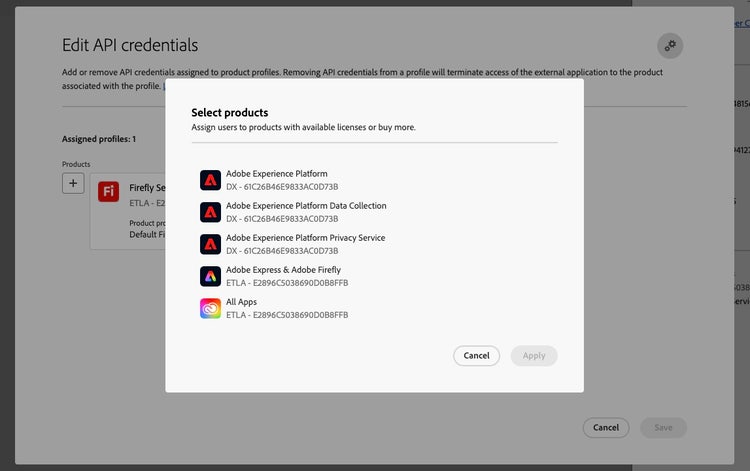The height and width of the screenshot is (471, 750).
Task: Click the red Firefly Services 'Fi' icon
Action: pyautogui.click(x=109, y=192)
